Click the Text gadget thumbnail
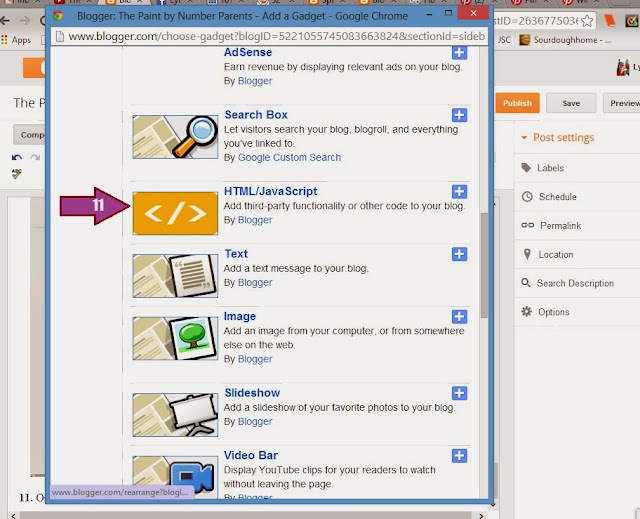This screenshot has height=519, width=640. pos(175,276)
